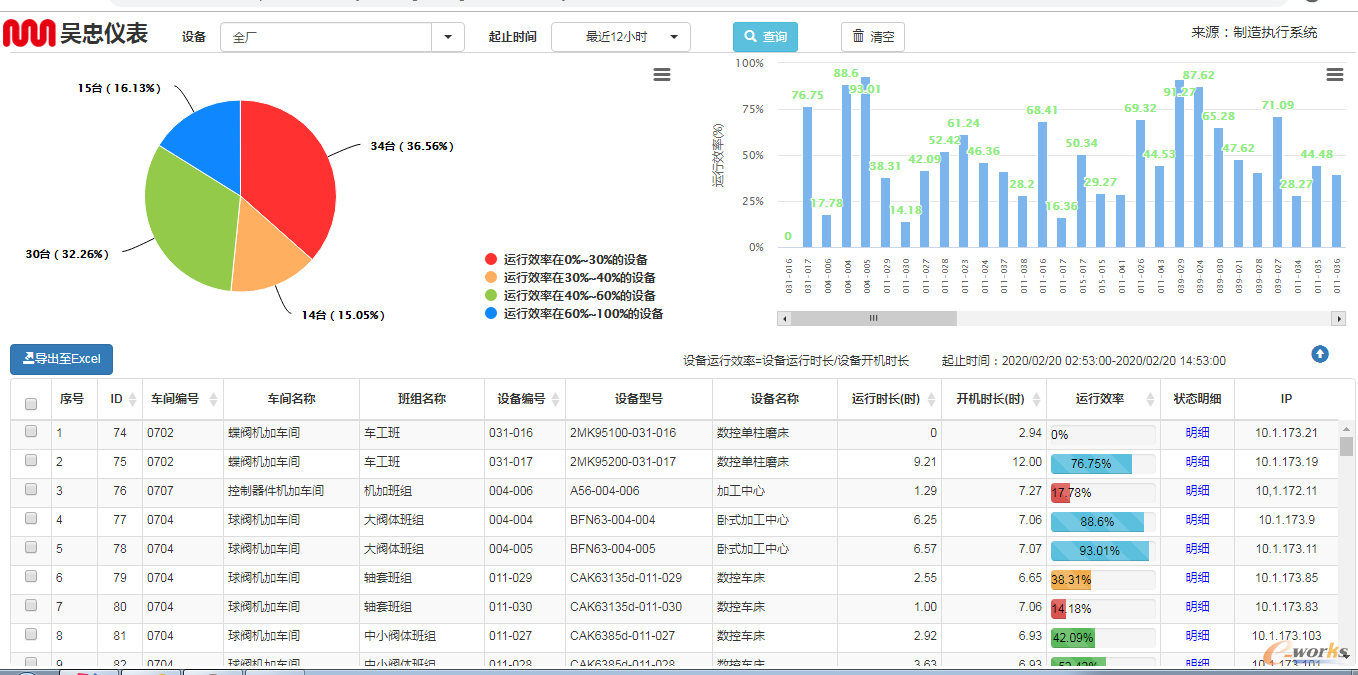Viewport: 1358px width, 675px height.
Task: Open the 起止时间 最近12小时 dropdown
Action: pyautogui.click(x=621, y=37)
